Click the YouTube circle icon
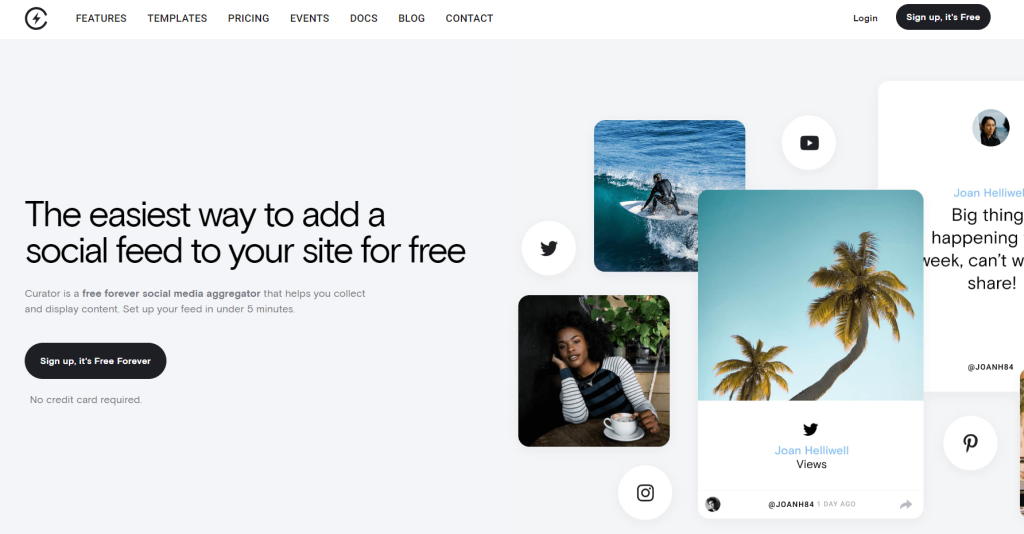Viewport: 1024px width, 534px height. pos(808,143)
